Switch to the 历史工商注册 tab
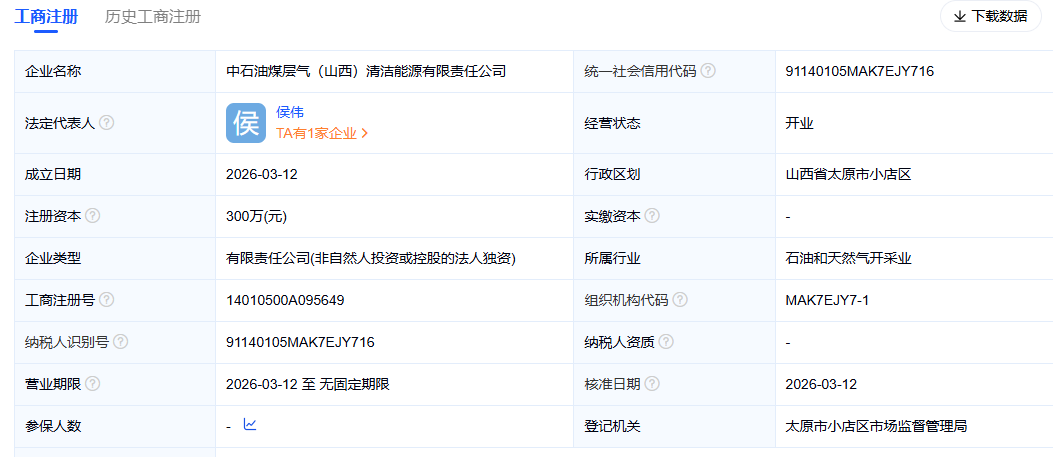Image resolution: width=1053 pixels, height=457 pixels. [152, 17]
